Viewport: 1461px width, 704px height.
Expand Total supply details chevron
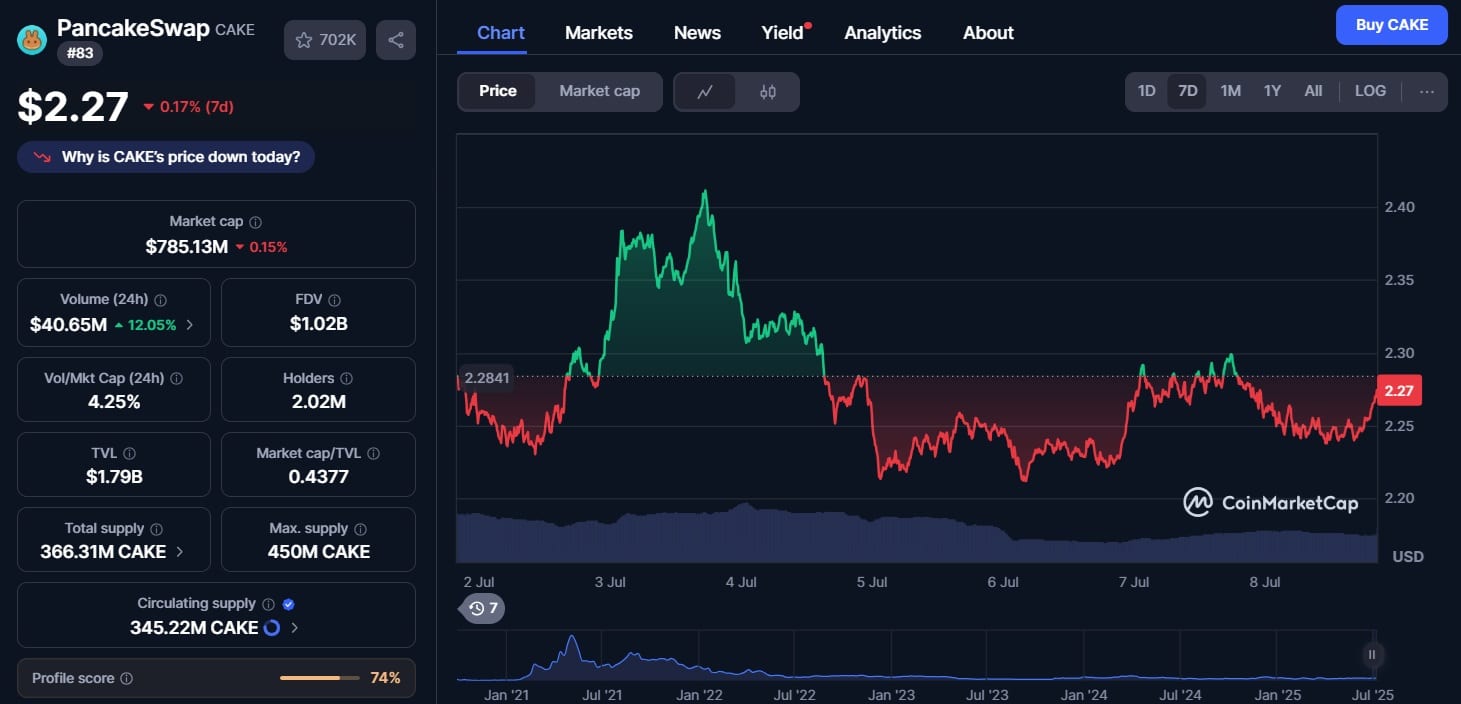[x=180, y=551]
